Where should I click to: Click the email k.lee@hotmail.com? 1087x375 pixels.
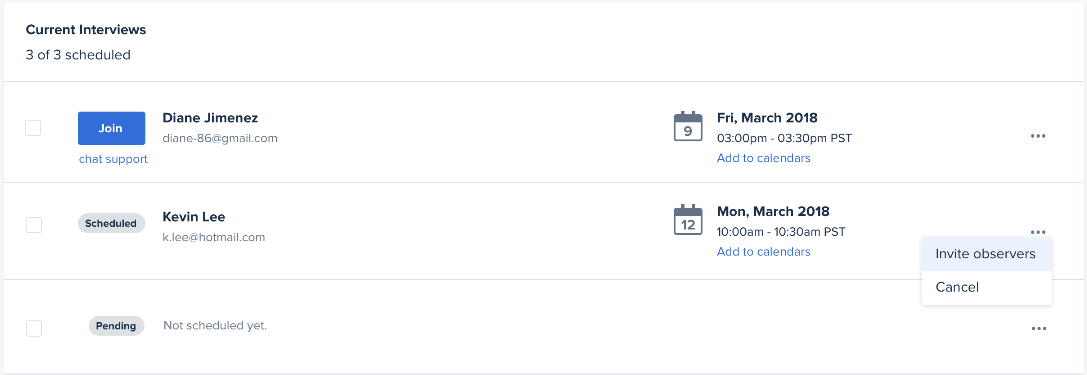[214, 237]
